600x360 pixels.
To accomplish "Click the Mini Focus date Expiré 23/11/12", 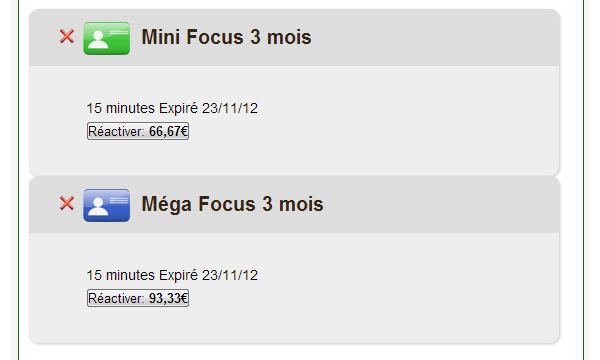I will click(x=209, y=108).
